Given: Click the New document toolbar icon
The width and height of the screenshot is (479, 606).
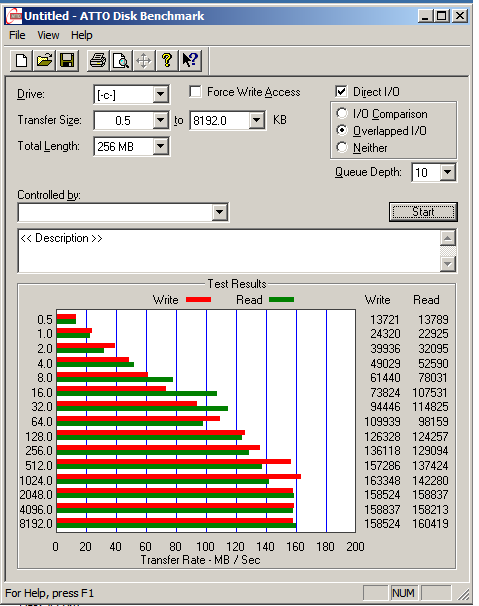Looking at the screenshot, I should pyautogui.click(x=21, y=60).
